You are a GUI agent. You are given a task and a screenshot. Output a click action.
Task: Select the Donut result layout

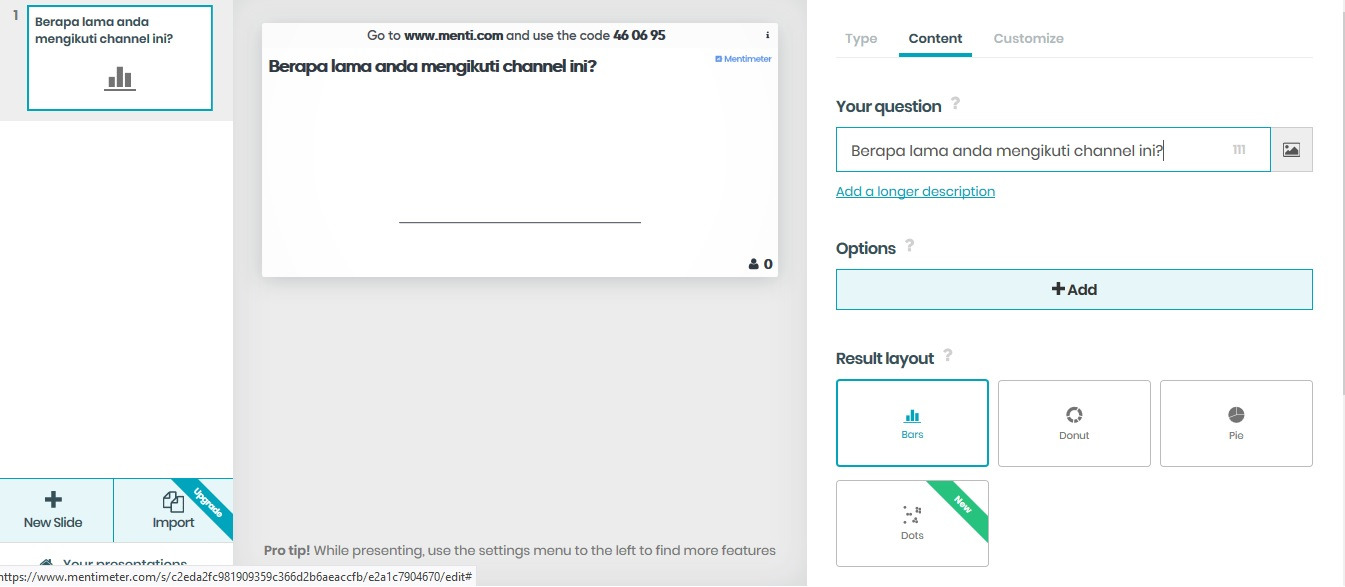point(1074,423)
